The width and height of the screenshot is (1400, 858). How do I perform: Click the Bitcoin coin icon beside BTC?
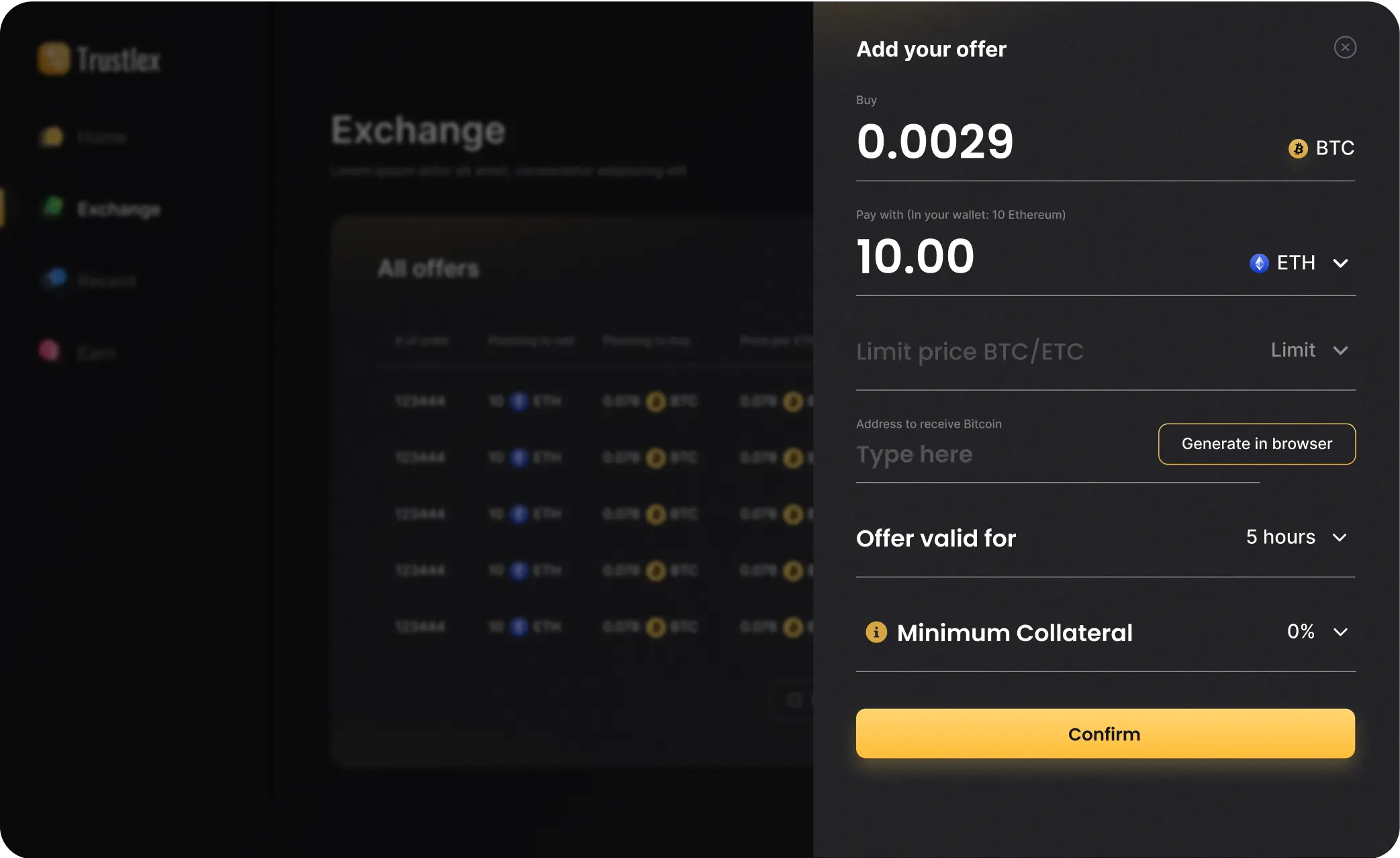point(1298,148)
